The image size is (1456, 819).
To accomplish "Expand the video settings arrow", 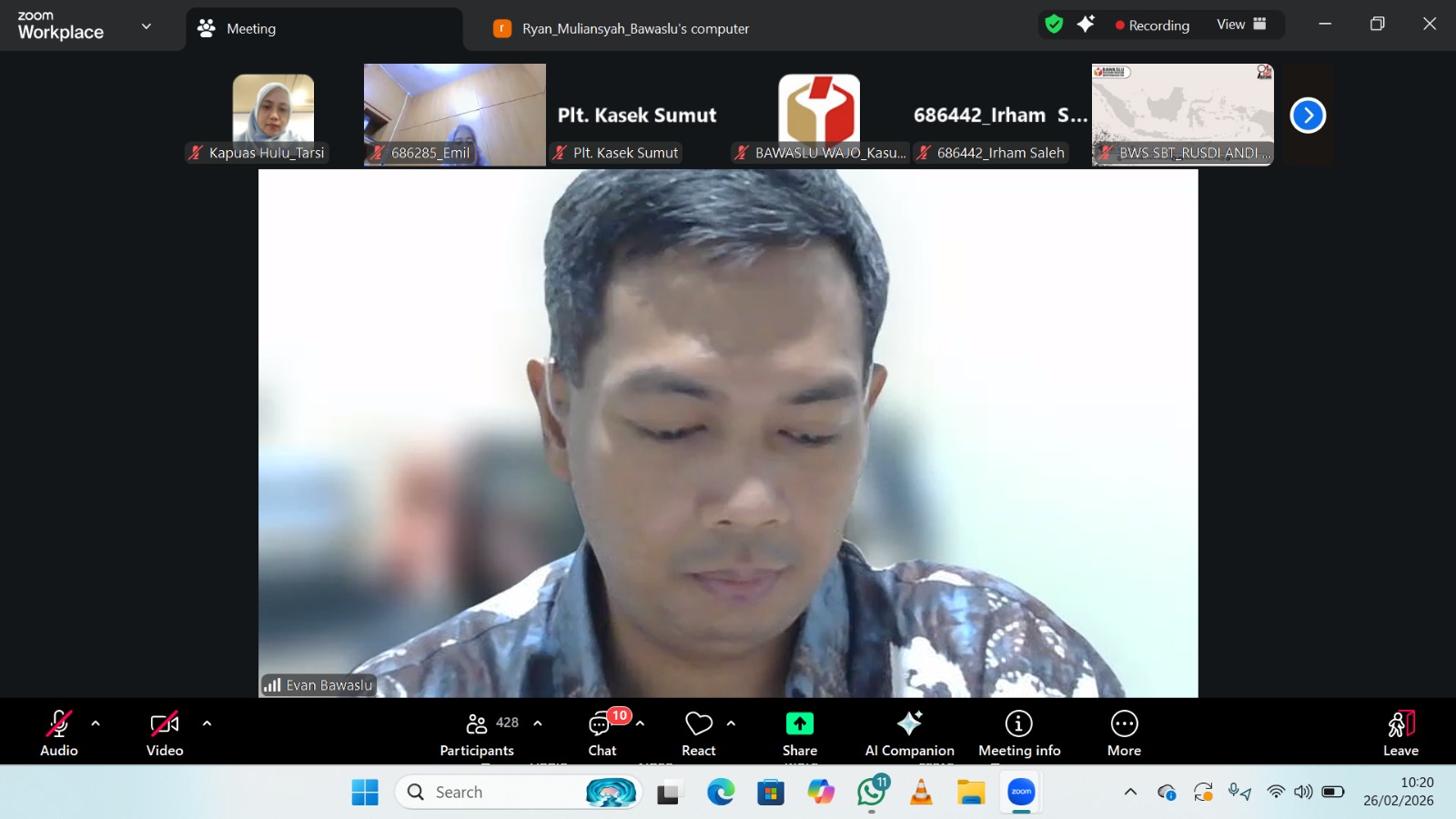I will [x=207, y=723].
